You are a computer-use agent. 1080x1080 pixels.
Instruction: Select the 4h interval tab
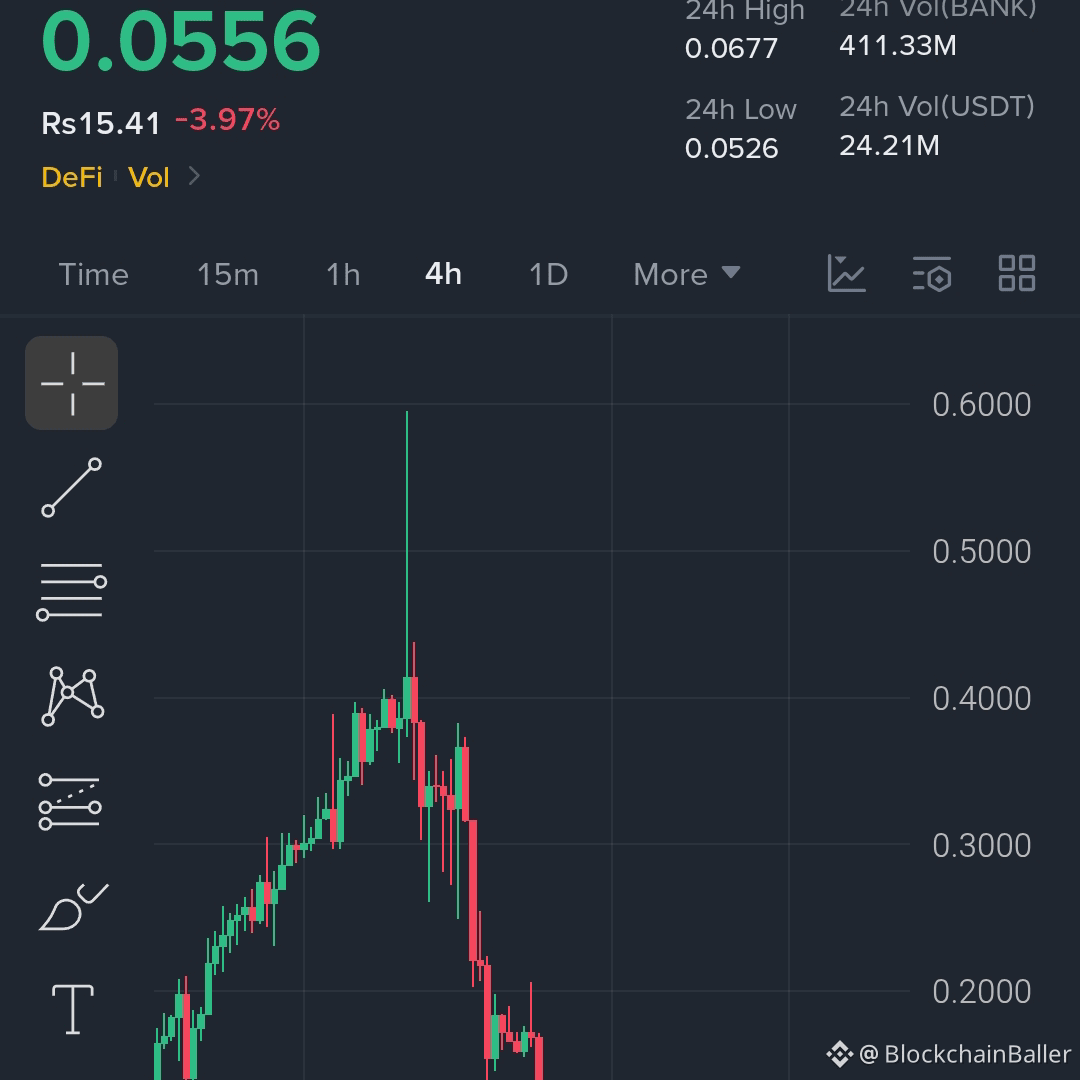point(444,273)
